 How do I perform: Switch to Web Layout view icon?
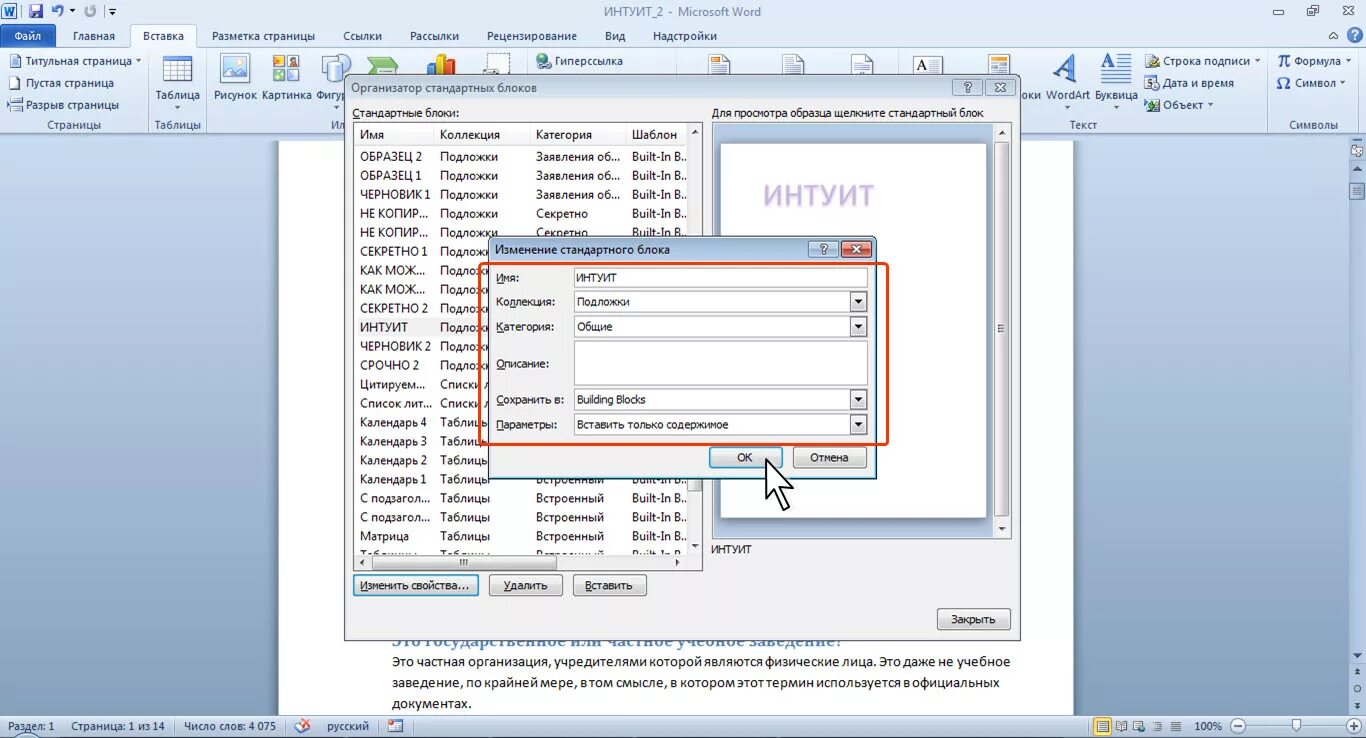click(1137, 726)
